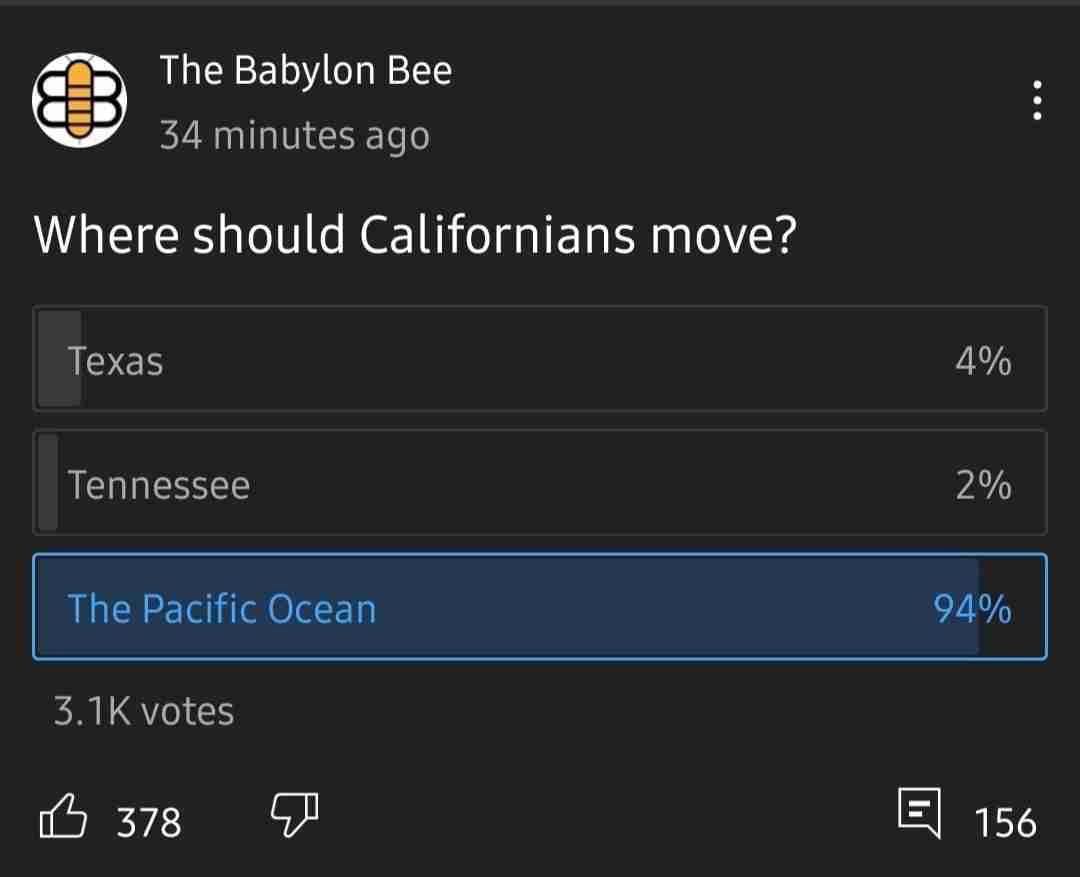Vote for the Texas poll option
This screenshot has width=1080, height=877.
coord(540,359)
